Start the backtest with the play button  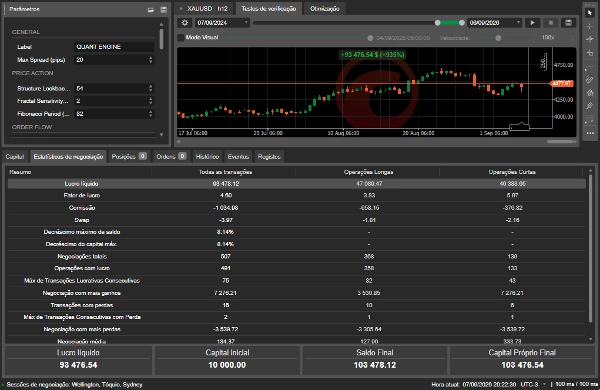click(x=532, y=23)
